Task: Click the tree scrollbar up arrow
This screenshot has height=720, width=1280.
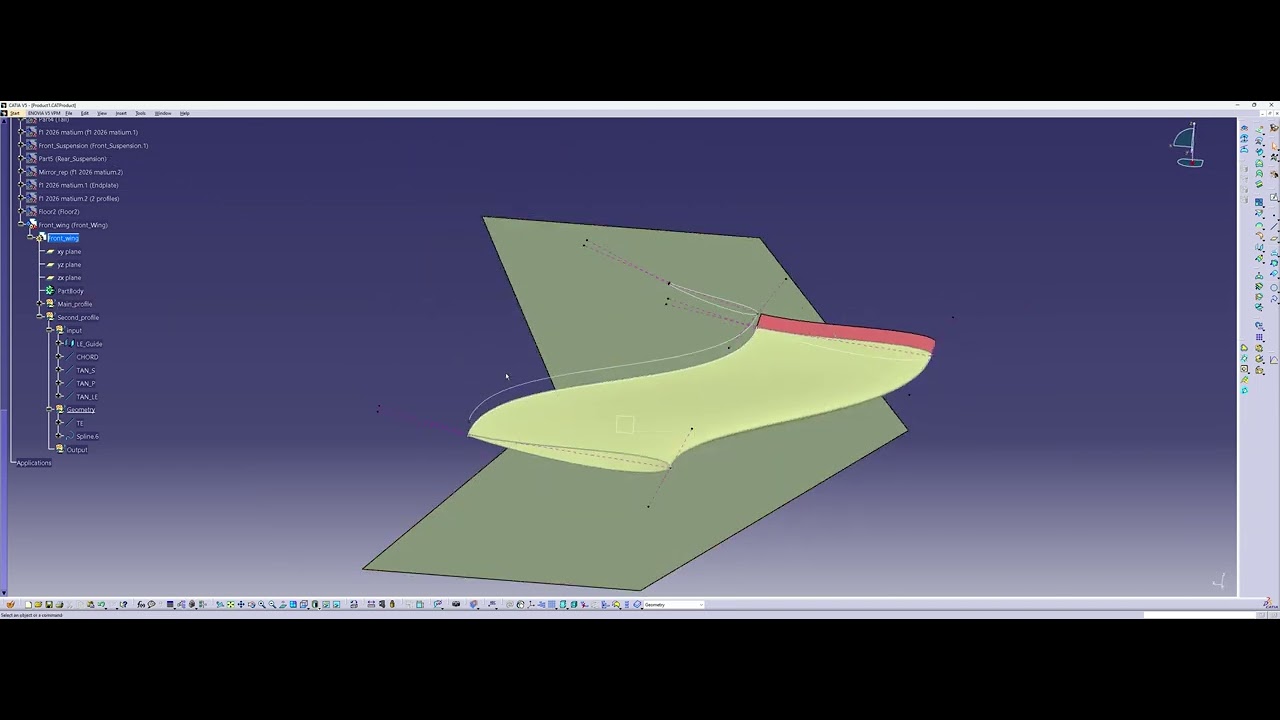Action: pyautogui.click(x=4, y=121)
